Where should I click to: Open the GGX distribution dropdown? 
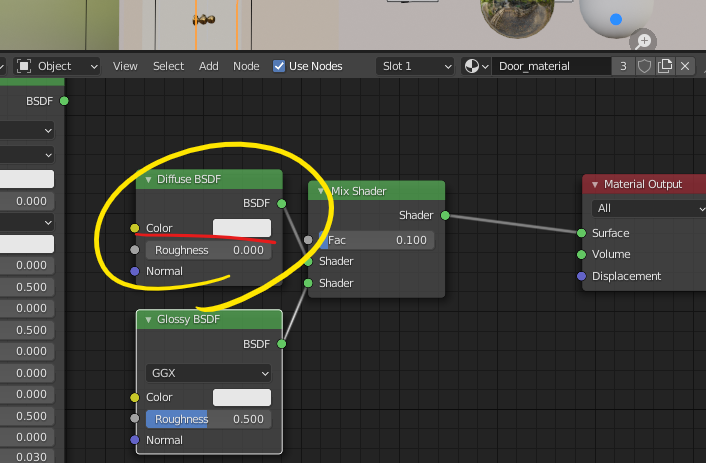click(x=208, y=373)
